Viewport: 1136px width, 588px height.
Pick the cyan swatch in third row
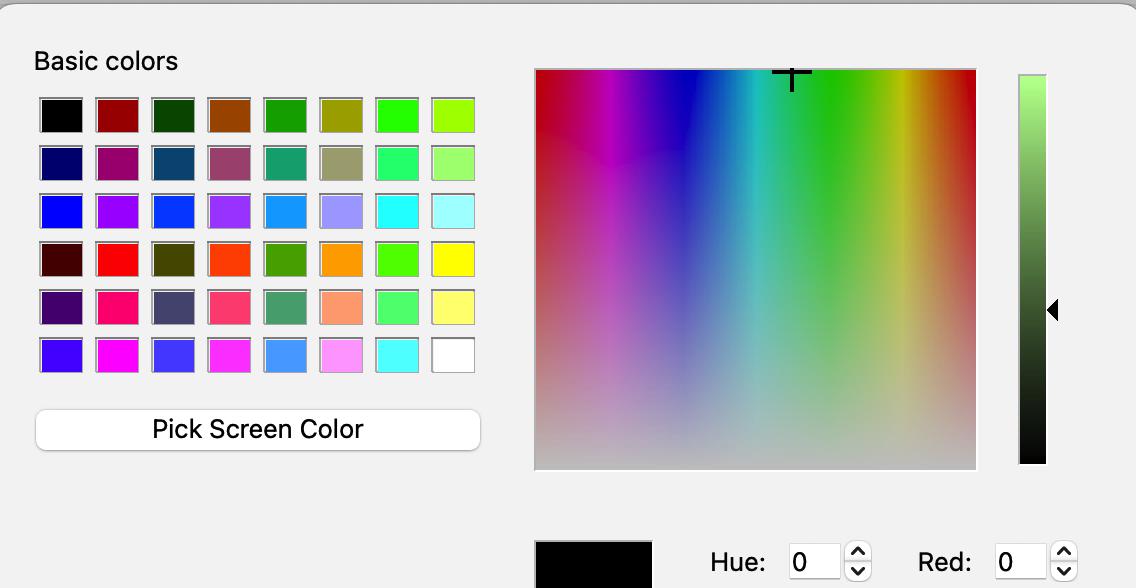pos(397,211)
